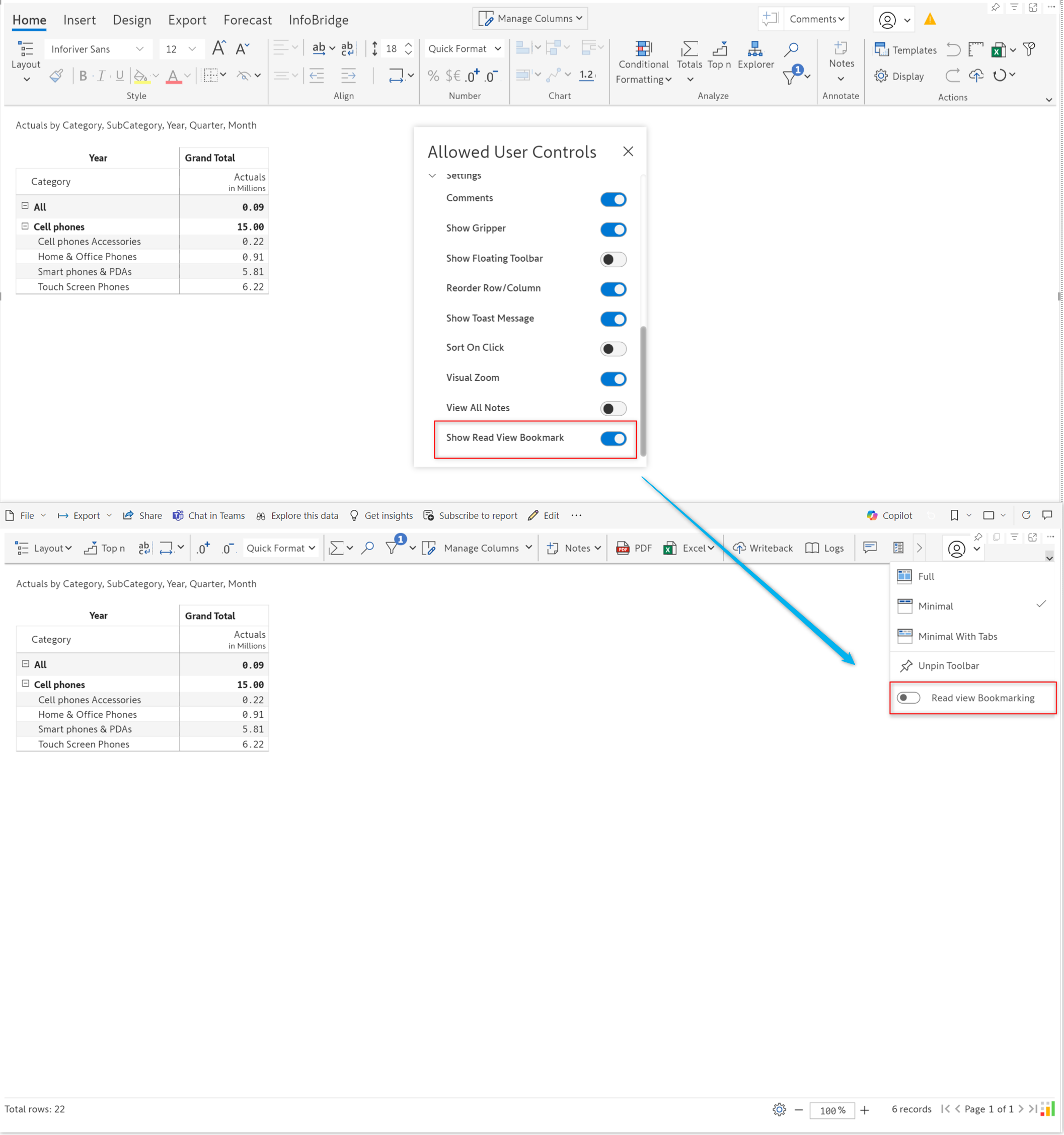The image size is (1064, 1135).
Task: Select Minimal With Tabs menu option
Action: [x=957, y=636]
